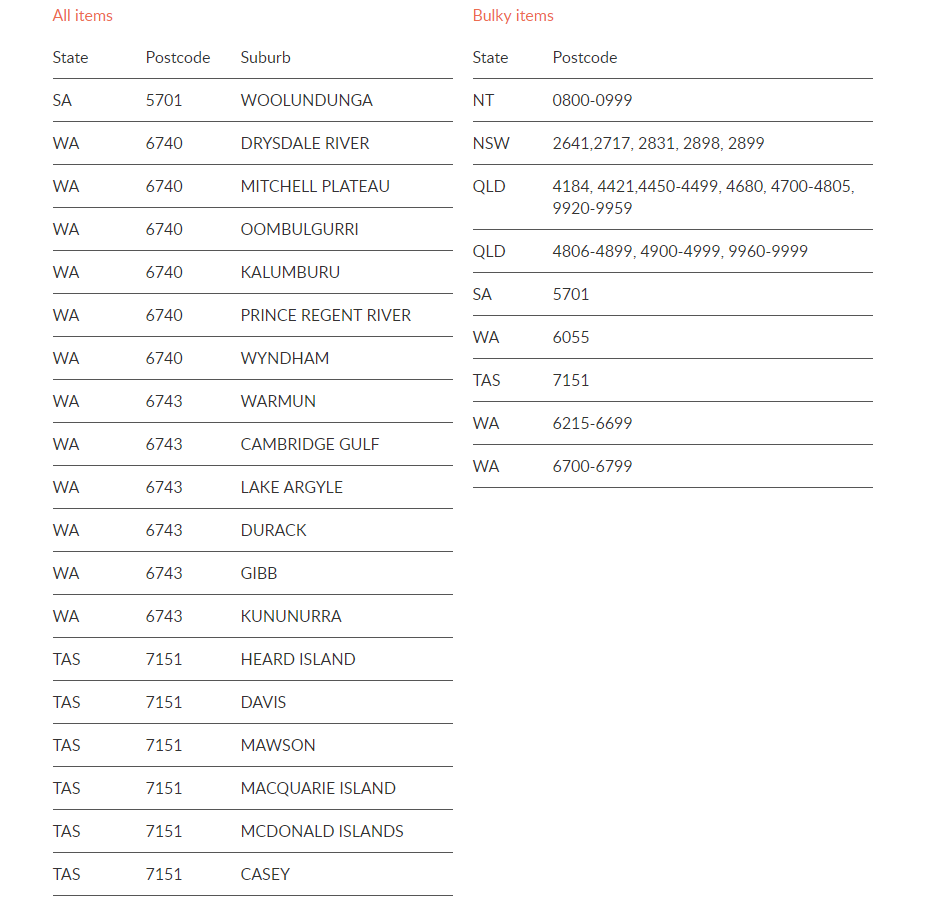Viewport: 938px width, 903px height.
Task: Click HEARD ISLAND in the TAS rows
Action: tap(298, 659)
